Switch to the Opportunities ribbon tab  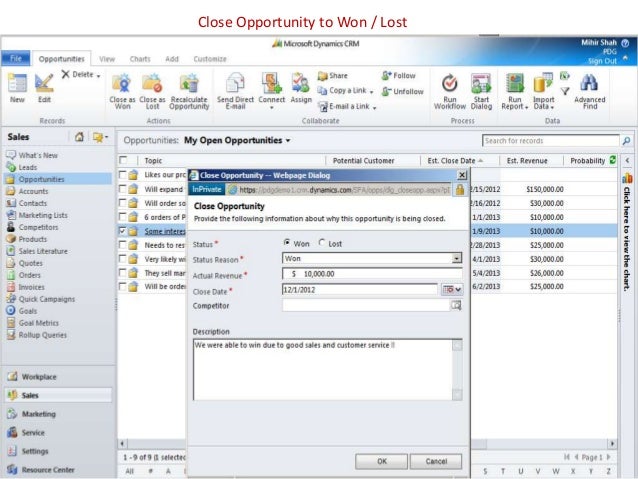61,59
